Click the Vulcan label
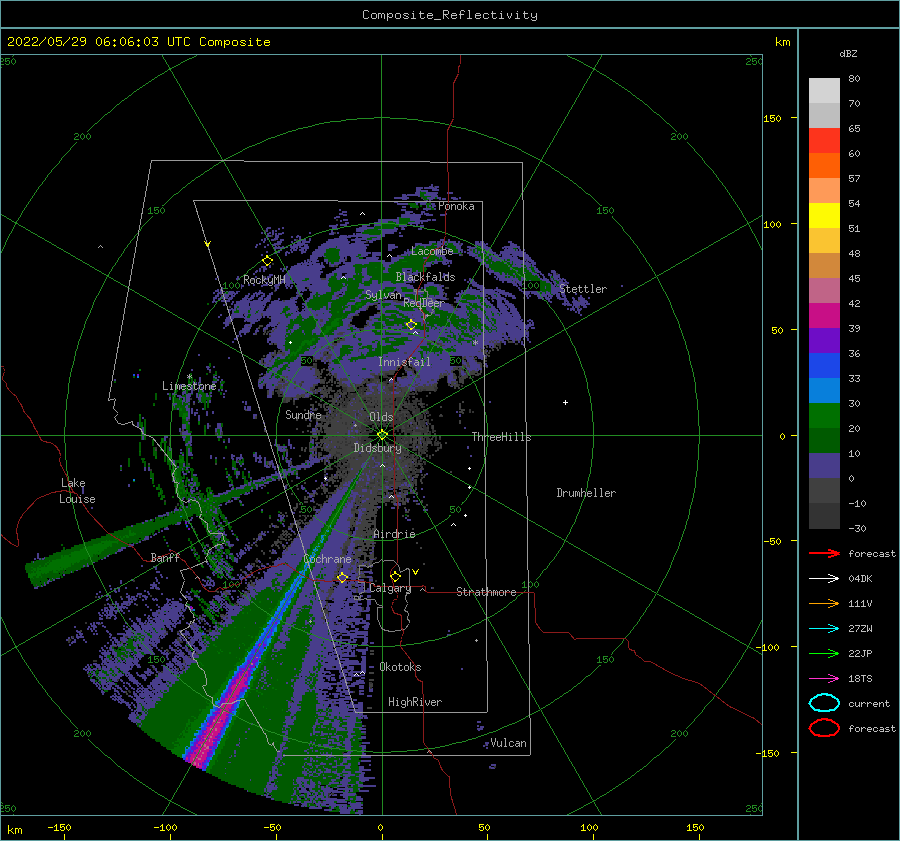Viewport: 900px width, 841px height. (x=509, y=743)
